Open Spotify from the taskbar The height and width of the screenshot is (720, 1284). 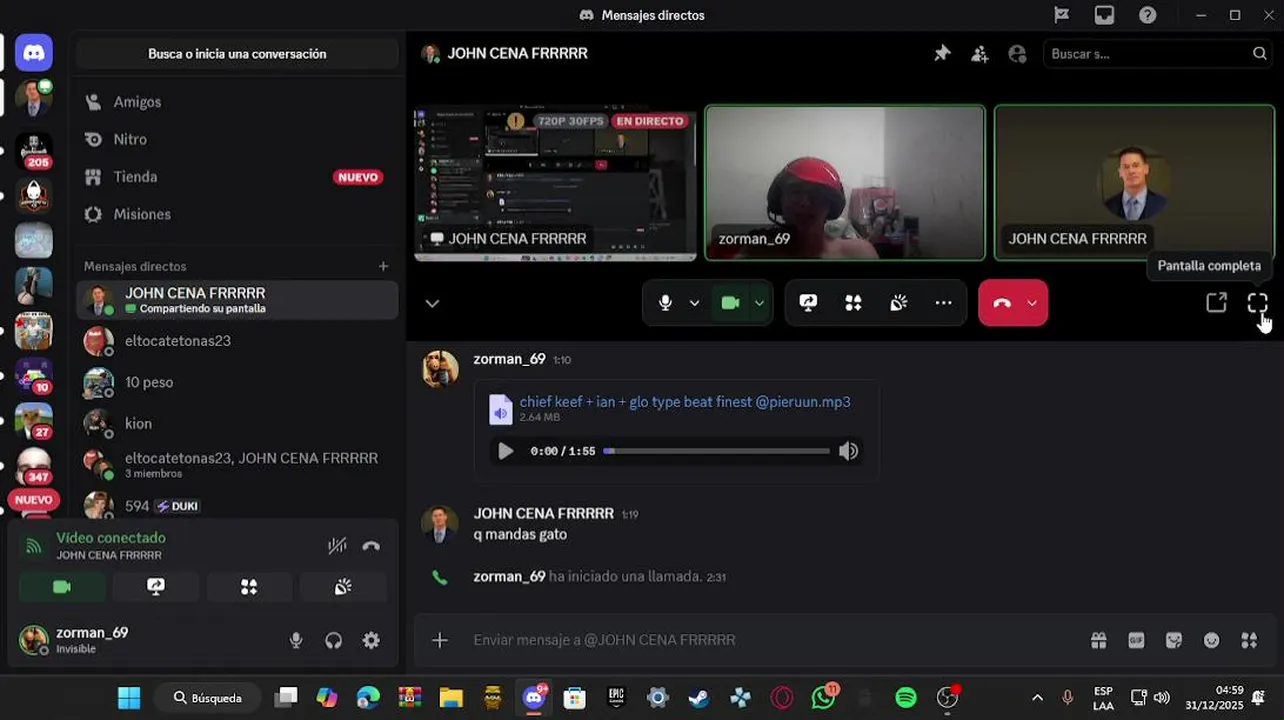tap(905, 697)
